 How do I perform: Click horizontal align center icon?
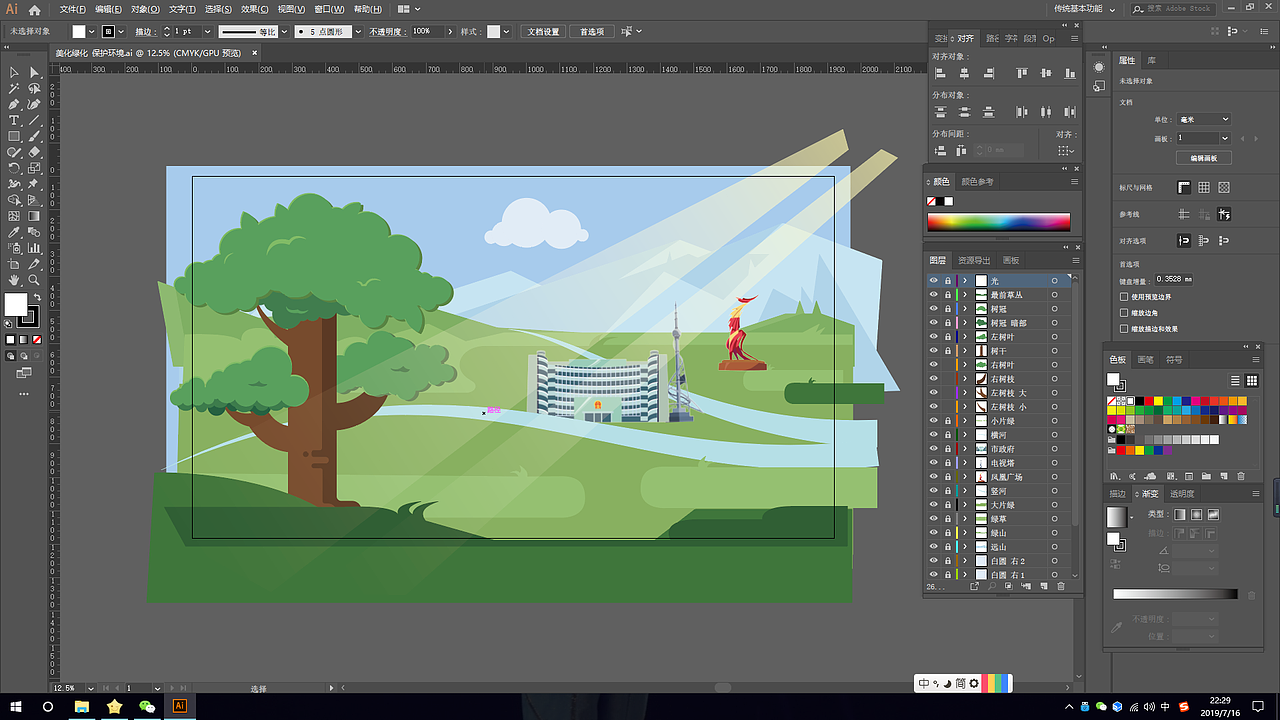click(x=965, y=73)
